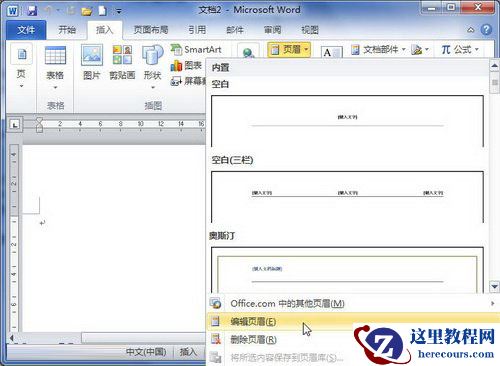Insert a SmartArt graphic
The width and height of the screenshot is (500, 366).
click(x=196, y=50)
